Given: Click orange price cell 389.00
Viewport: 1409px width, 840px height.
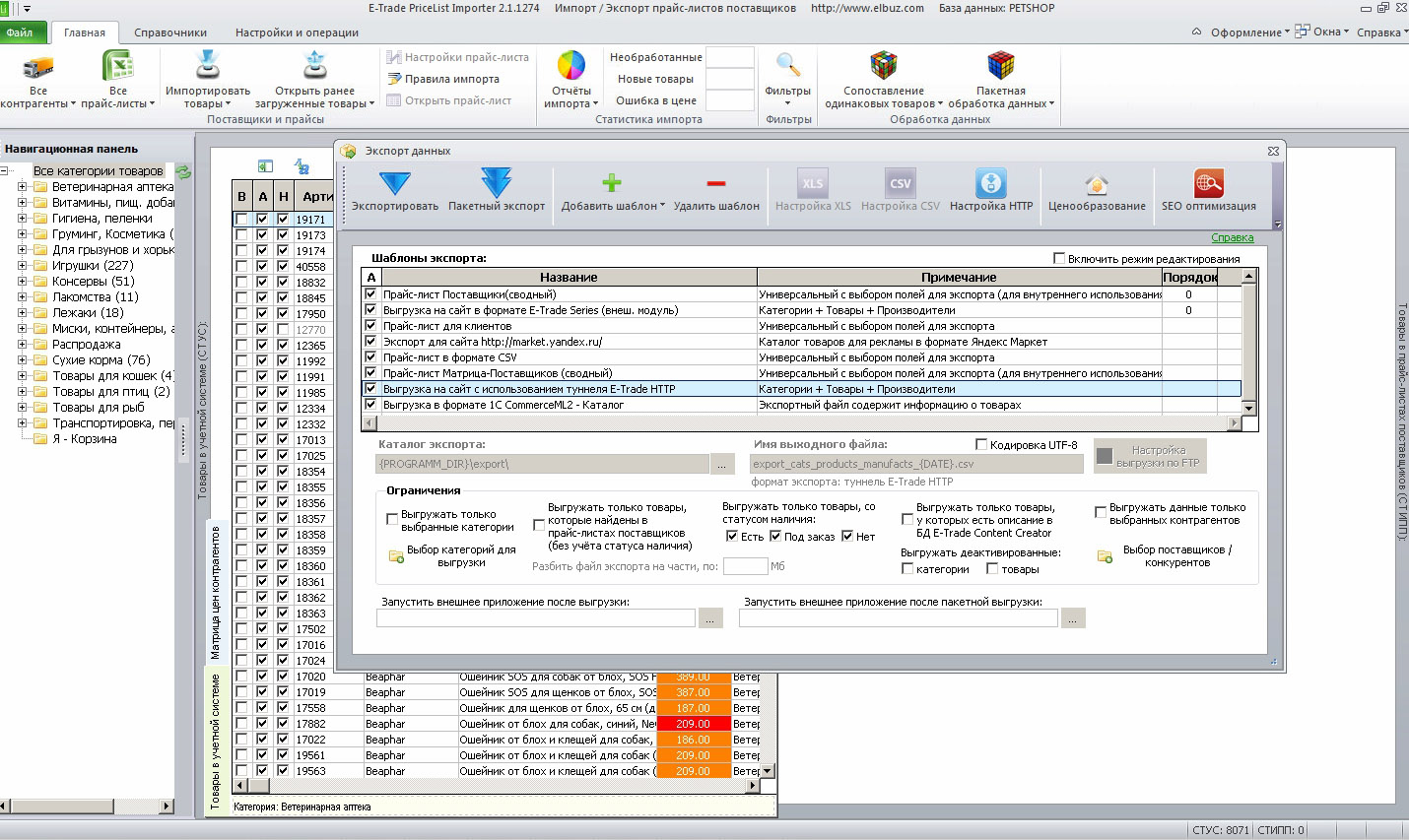Looking at the screenshot, I should coord(694,677).
